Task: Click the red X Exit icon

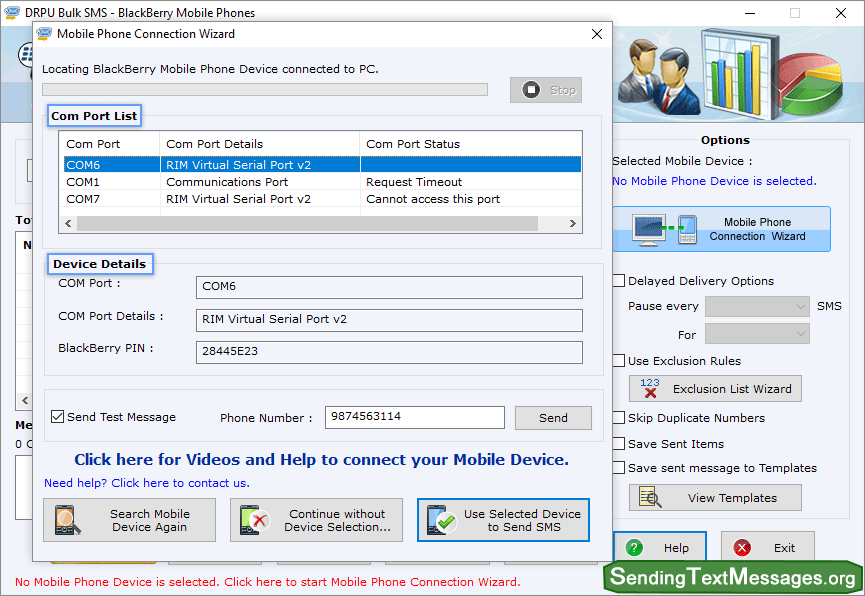Action: pyautogui.click(x=742, y=547)
